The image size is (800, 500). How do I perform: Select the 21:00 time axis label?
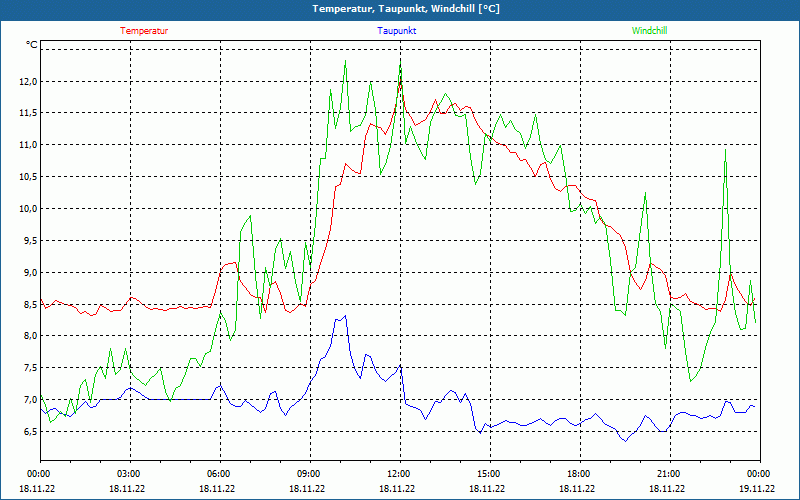click(x=669, y=474)
